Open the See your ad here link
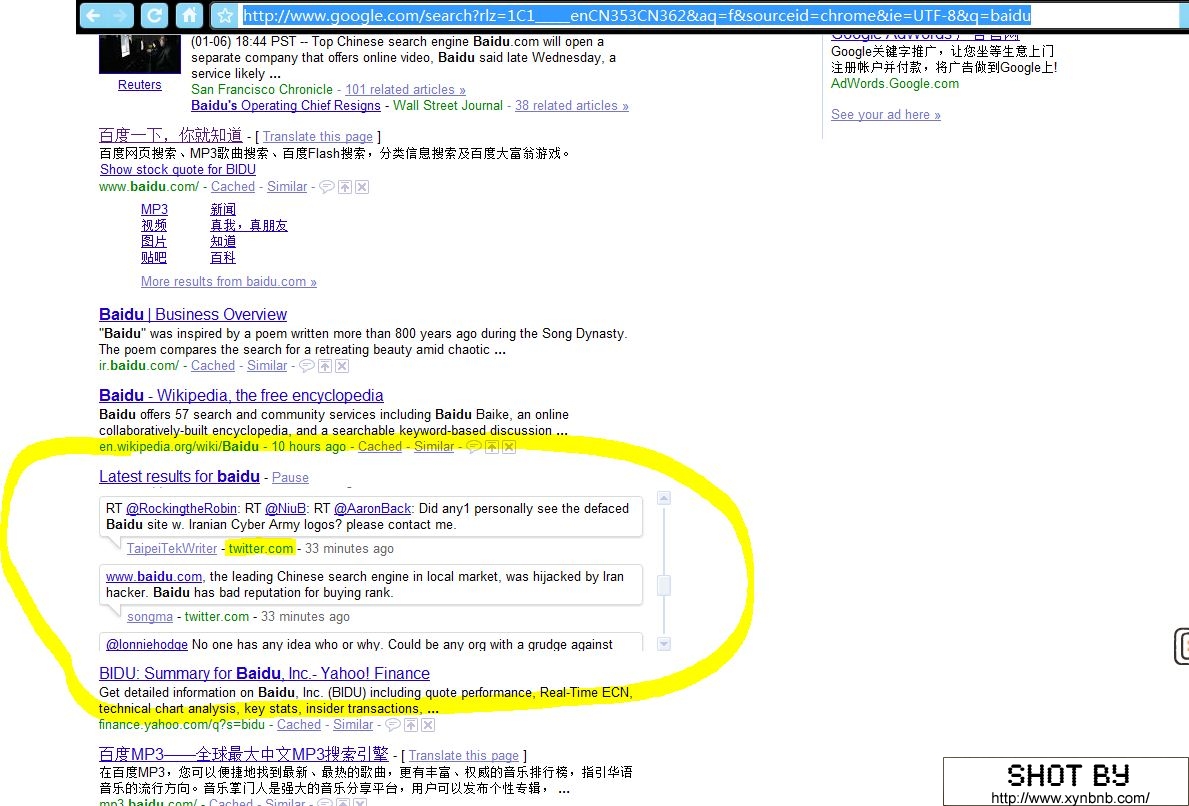 886,114
